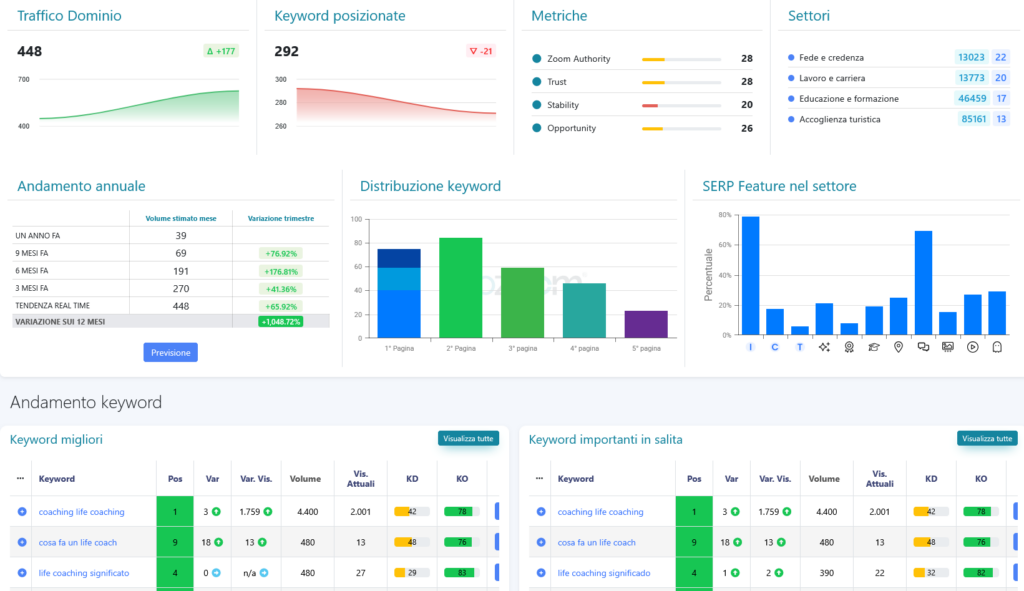Image resolution: width=1024 pixels, height=591 pixels.
Task: Click the image pack SERP feature icon
Action: (x=948, y=347)
